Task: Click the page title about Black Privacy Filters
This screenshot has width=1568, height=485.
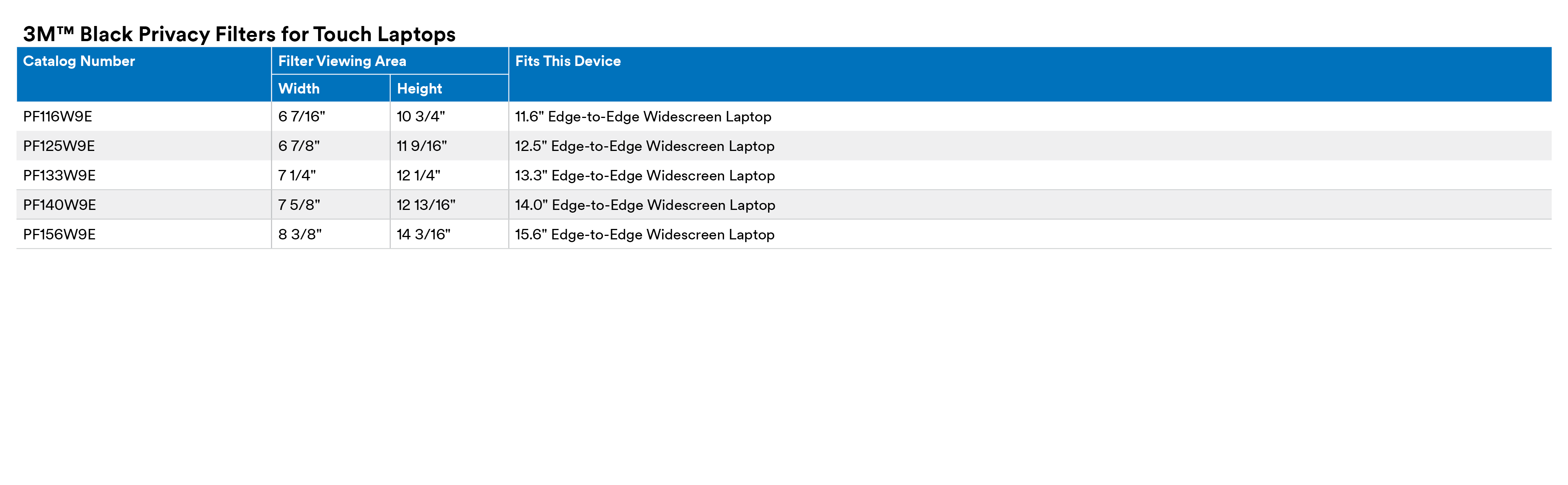Action: coord(239,34)
